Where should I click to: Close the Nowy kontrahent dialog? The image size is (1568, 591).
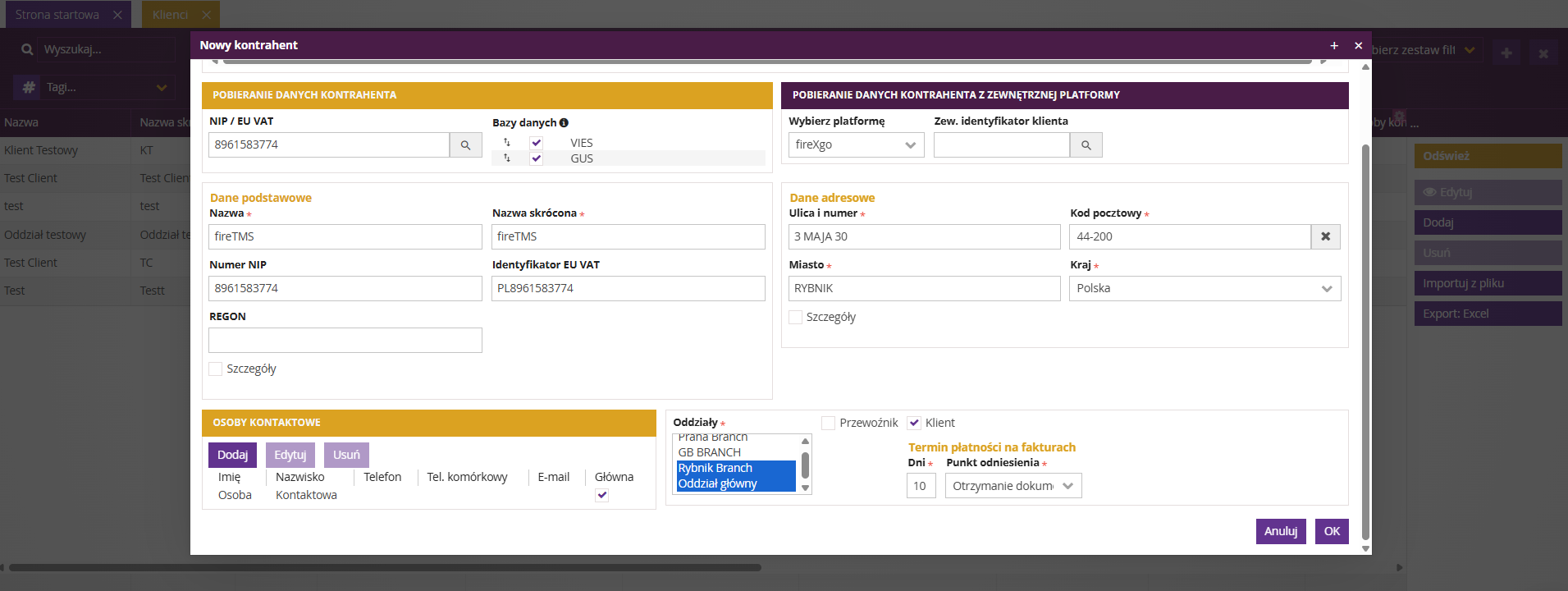coord(1358,45)
